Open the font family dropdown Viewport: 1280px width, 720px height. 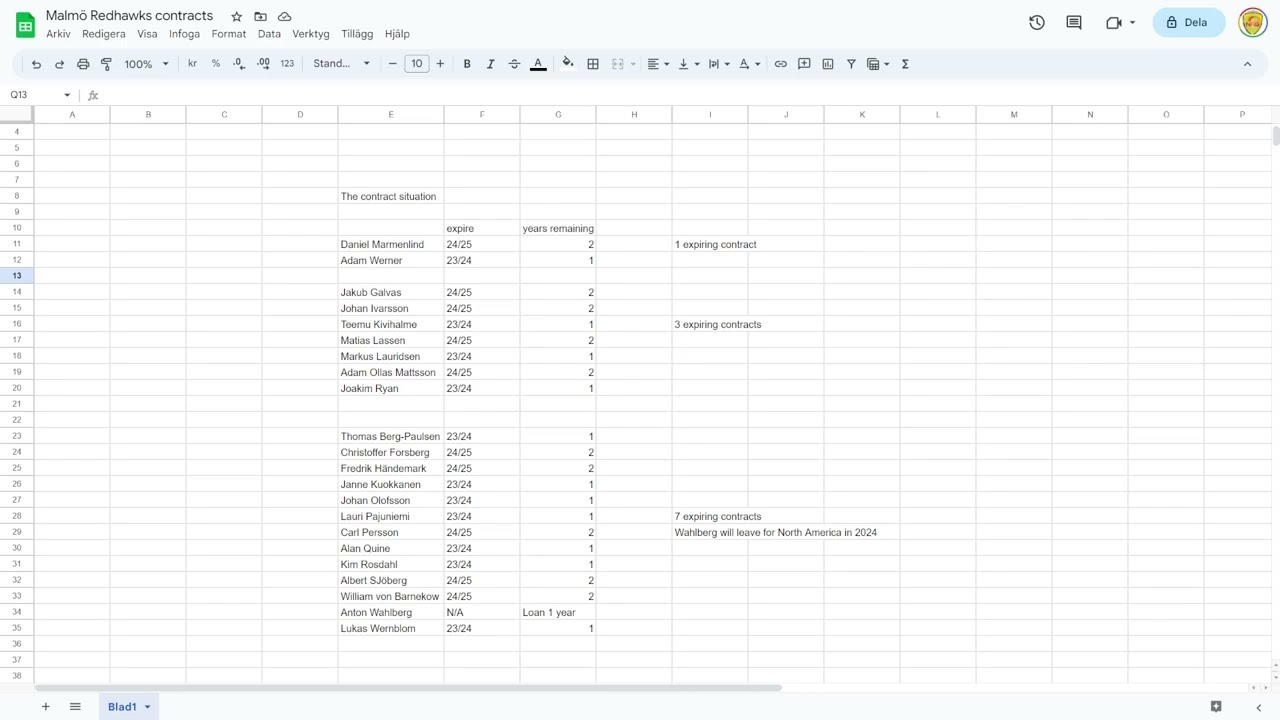tap(342, 64)
